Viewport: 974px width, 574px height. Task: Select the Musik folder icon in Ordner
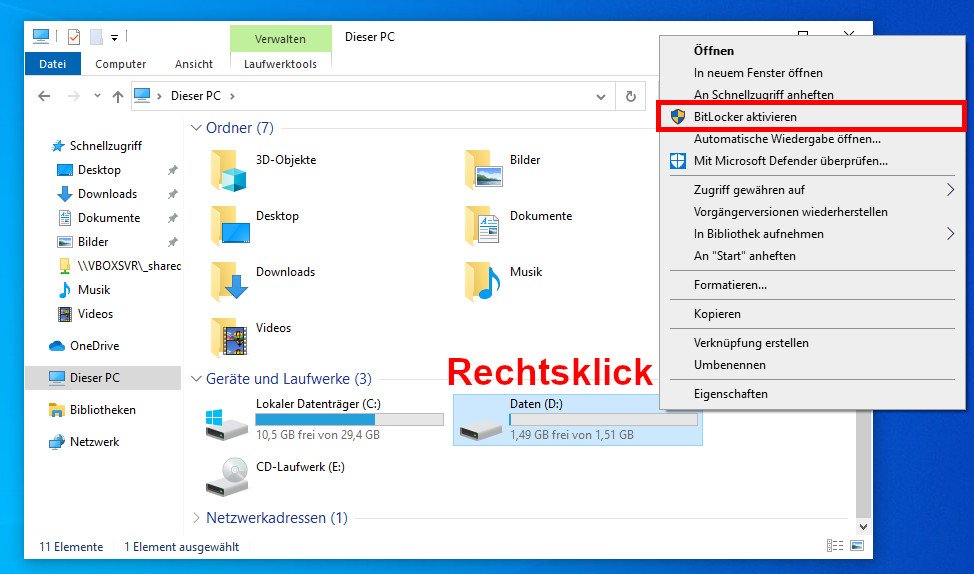(x=483, y=281)
